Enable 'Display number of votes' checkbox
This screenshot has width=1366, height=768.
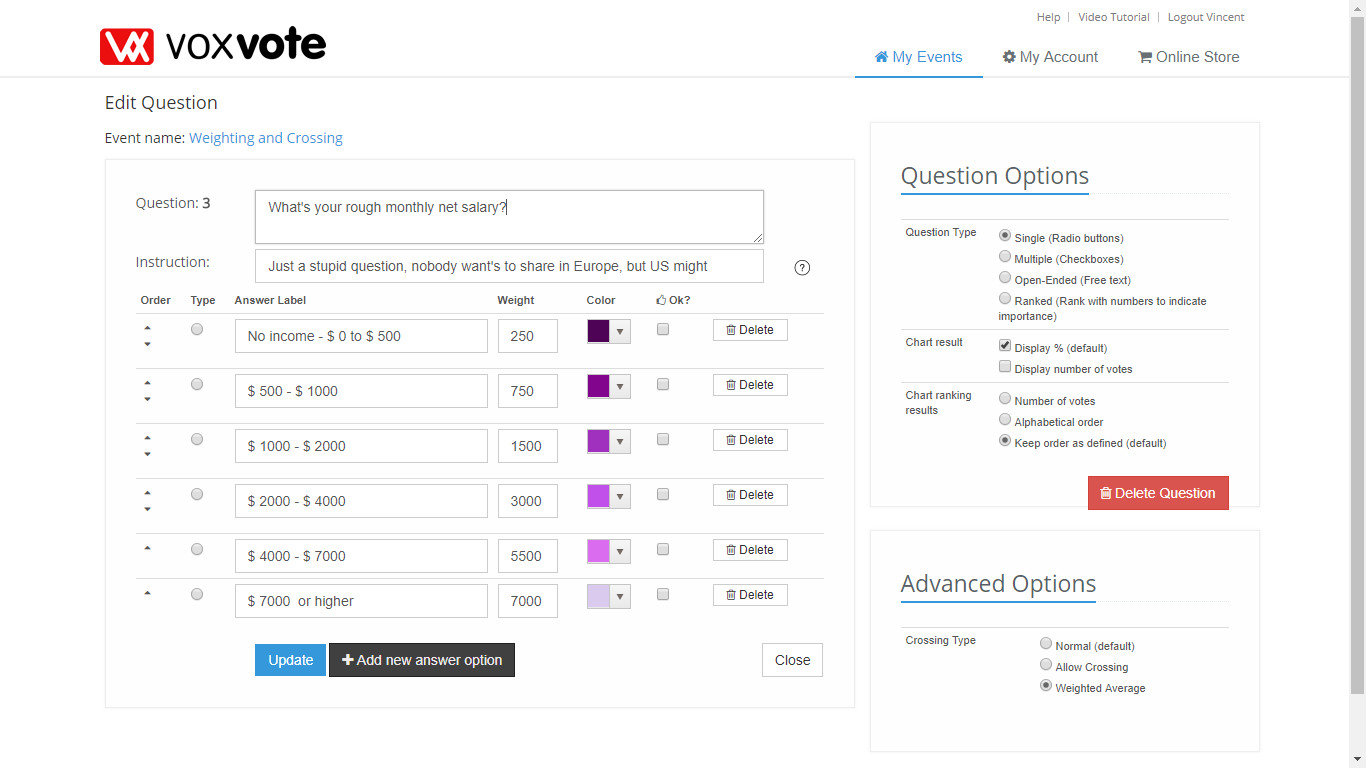pos(1005,367)
